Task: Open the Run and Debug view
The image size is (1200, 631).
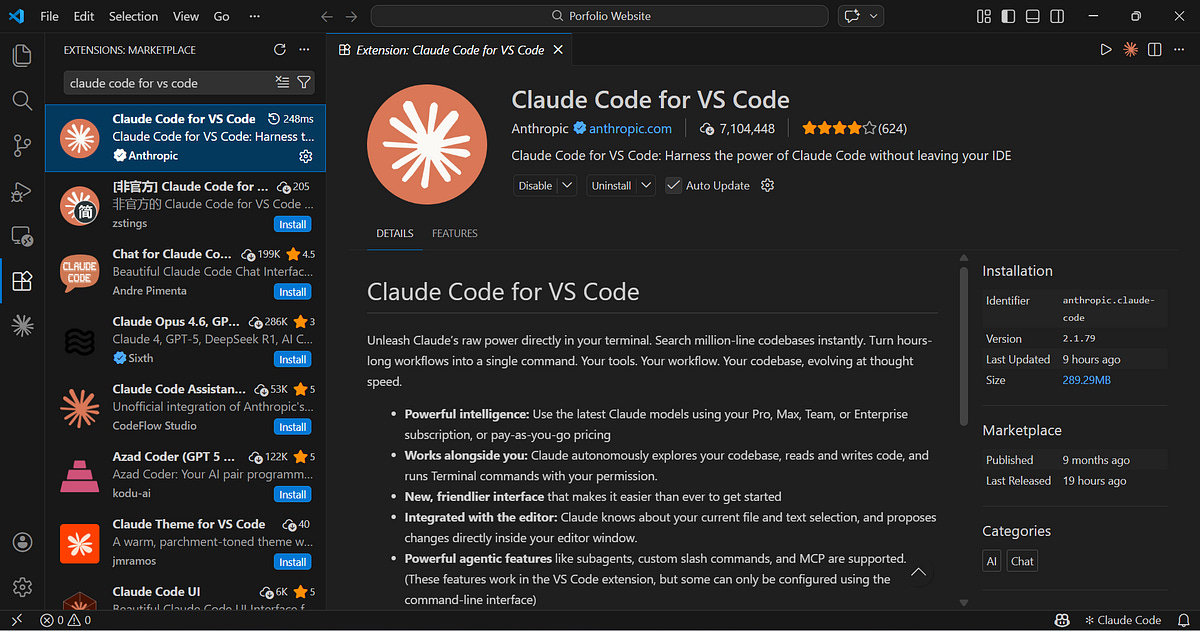Action: coord(22,191)
